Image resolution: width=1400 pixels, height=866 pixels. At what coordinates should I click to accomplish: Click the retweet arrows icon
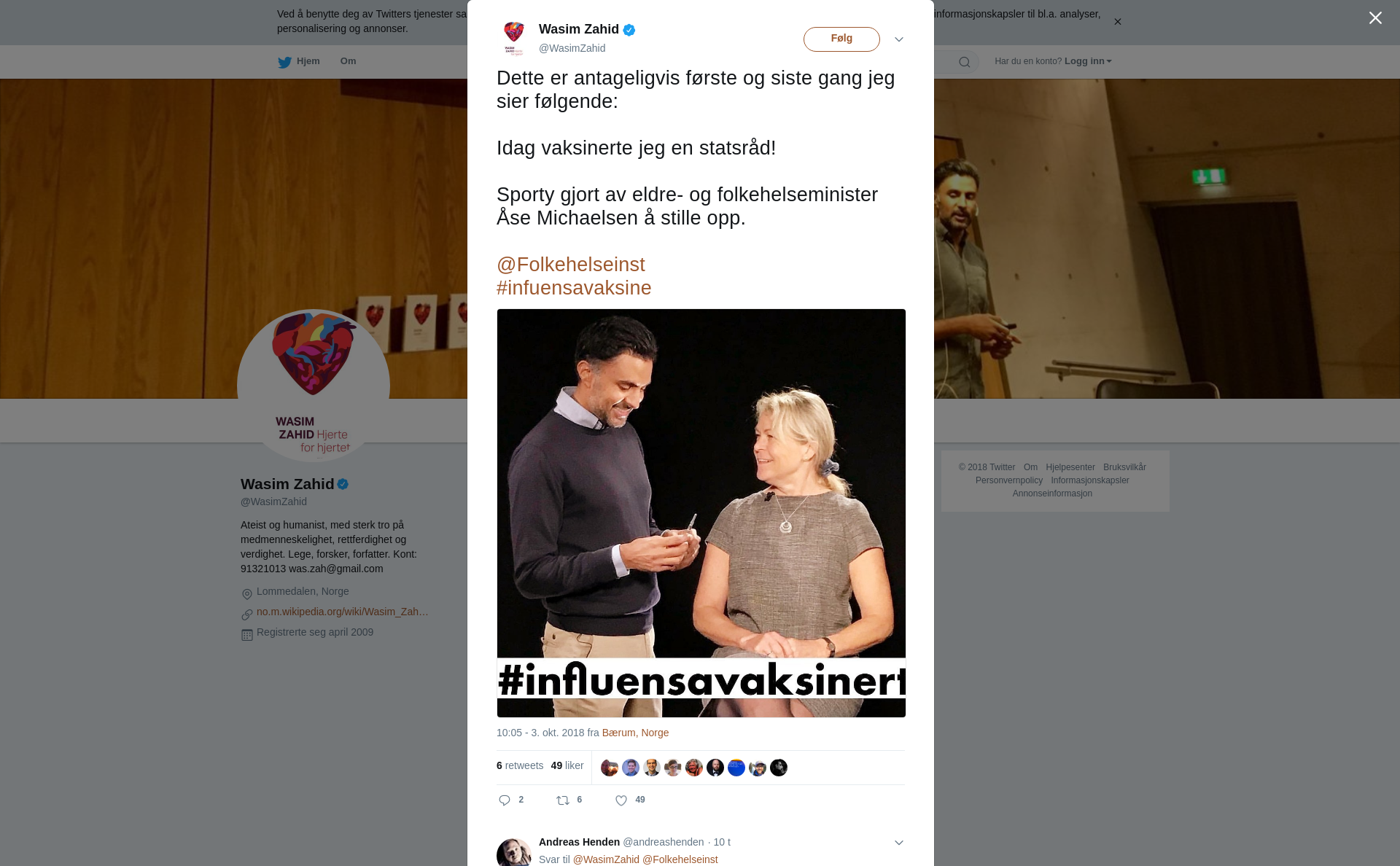point(563,800)
